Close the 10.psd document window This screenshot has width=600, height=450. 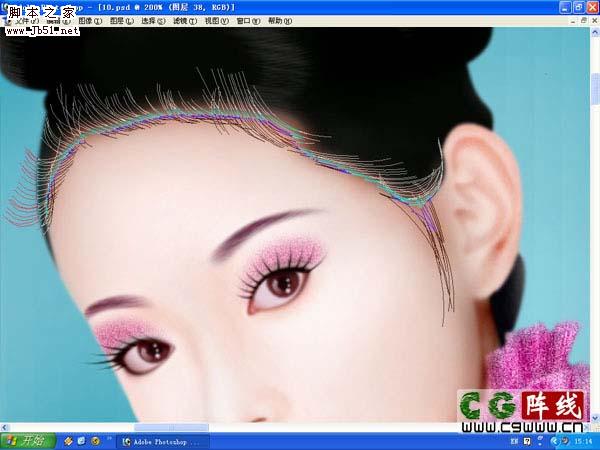[594, 21]
